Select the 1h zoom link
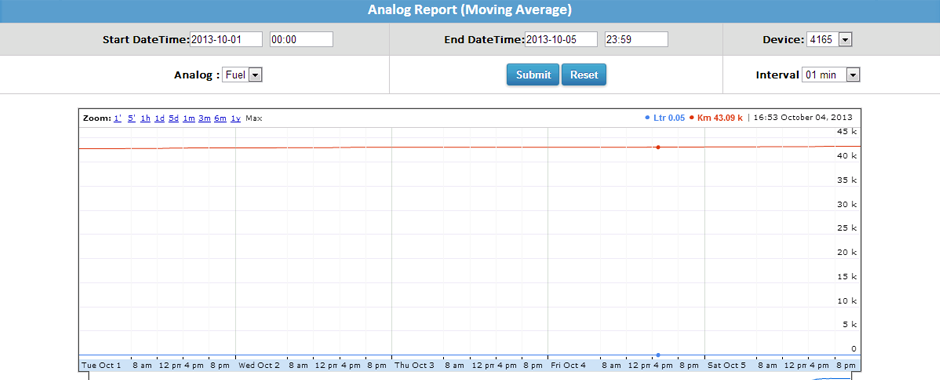 (146, 118)
